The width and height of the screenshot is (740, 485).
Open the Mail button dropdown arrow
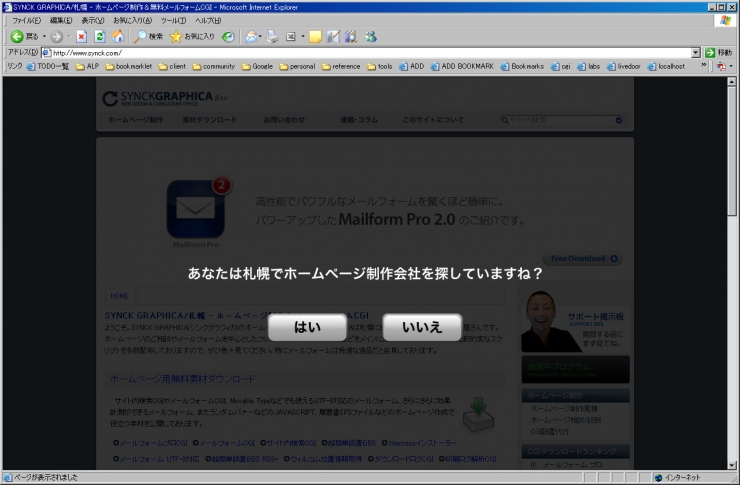point(260,36)
